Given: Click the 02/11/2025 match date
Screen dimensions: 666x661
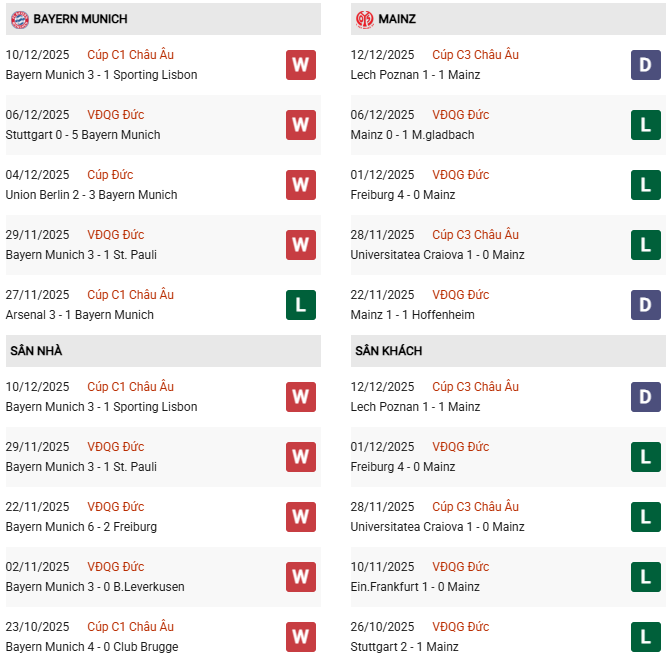Looking at the screenshot, I should 38,567.
